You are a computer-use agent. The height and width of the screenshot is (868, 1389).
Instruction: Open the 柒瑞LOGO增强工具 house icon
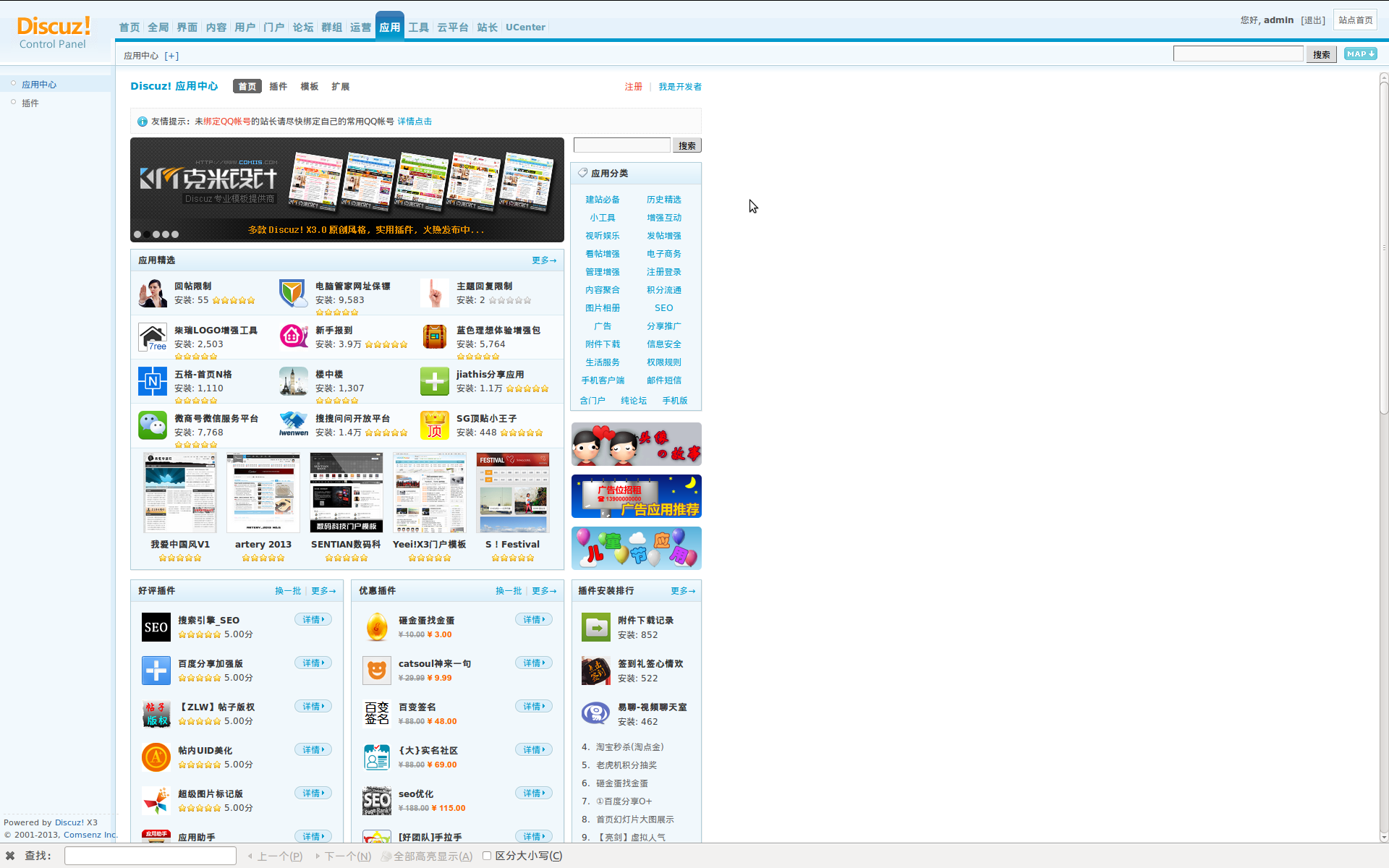(153, 337)
